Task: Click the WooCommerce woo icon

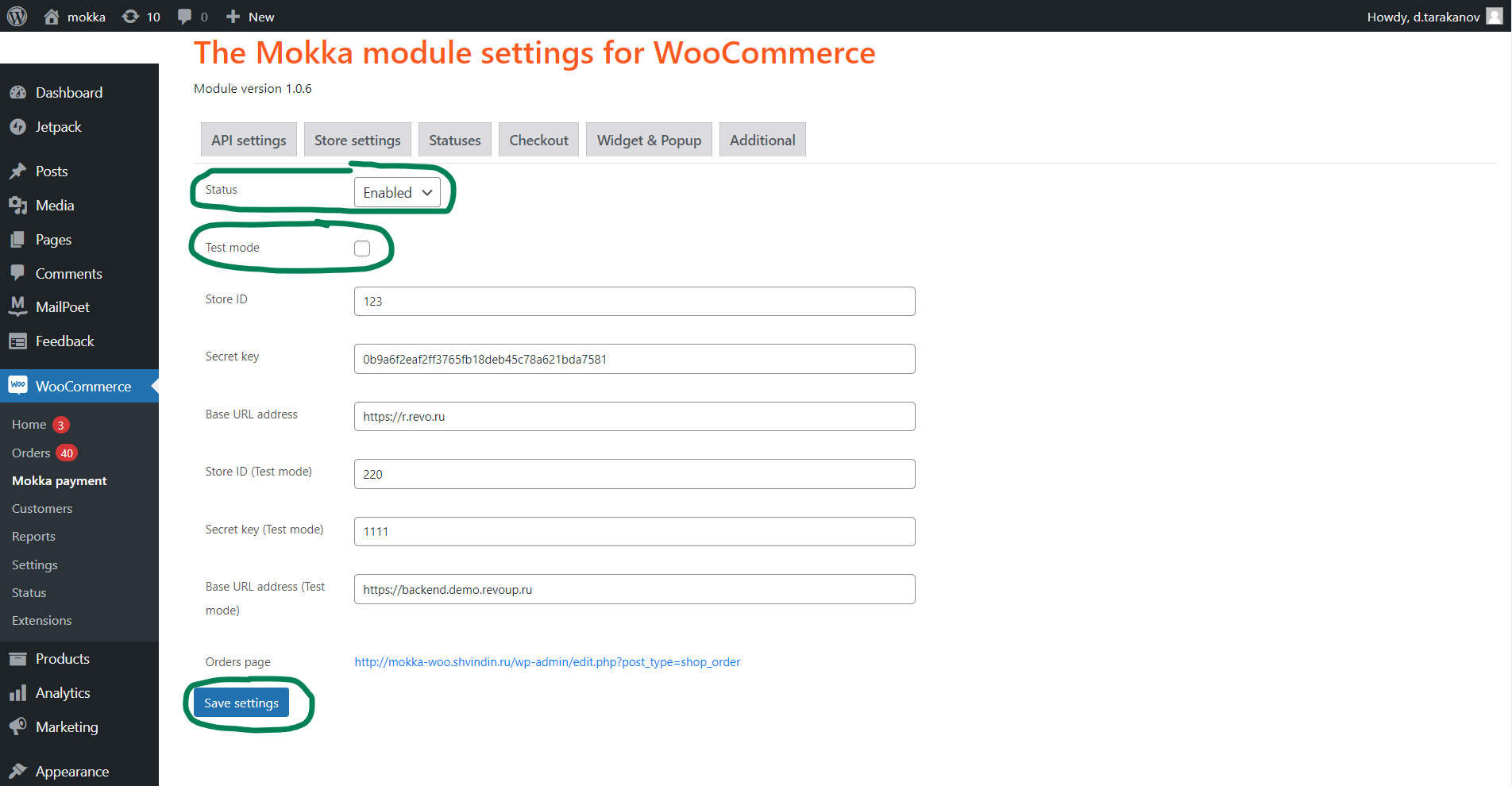Action: click(x=18, y=385)
